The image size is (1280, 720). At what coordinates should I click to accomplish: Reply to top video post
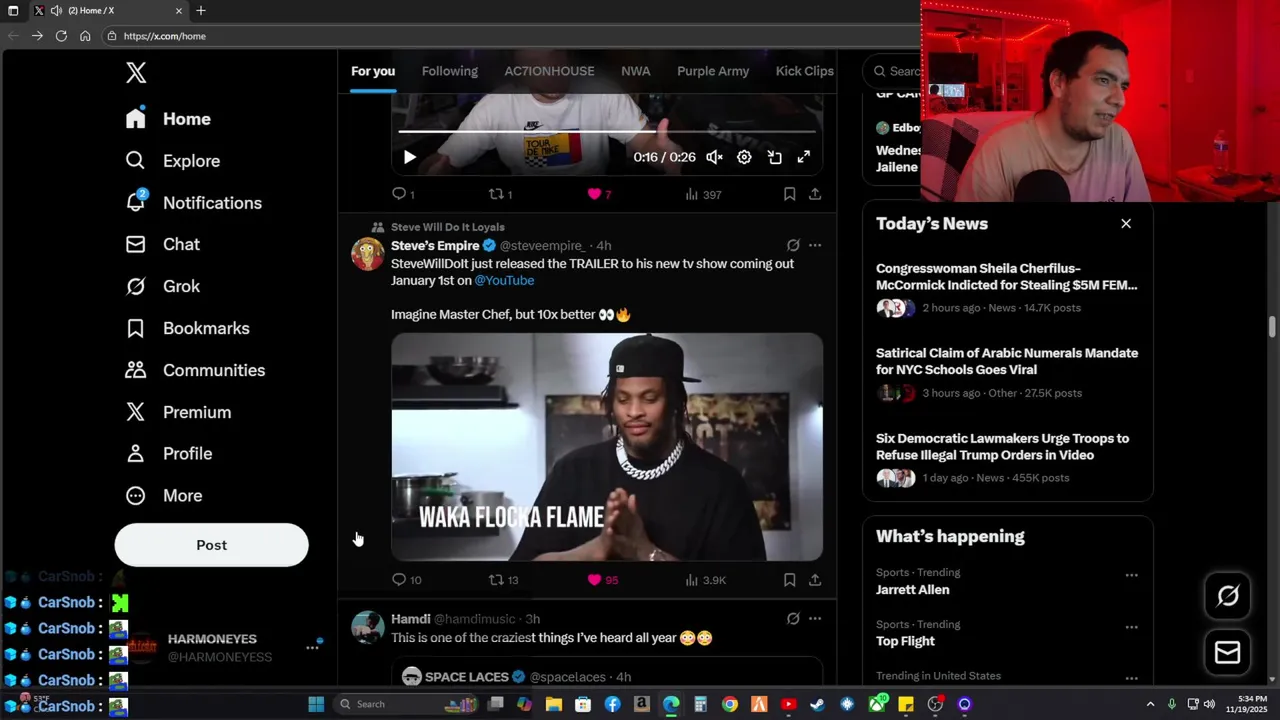click(x=403, y=194)
